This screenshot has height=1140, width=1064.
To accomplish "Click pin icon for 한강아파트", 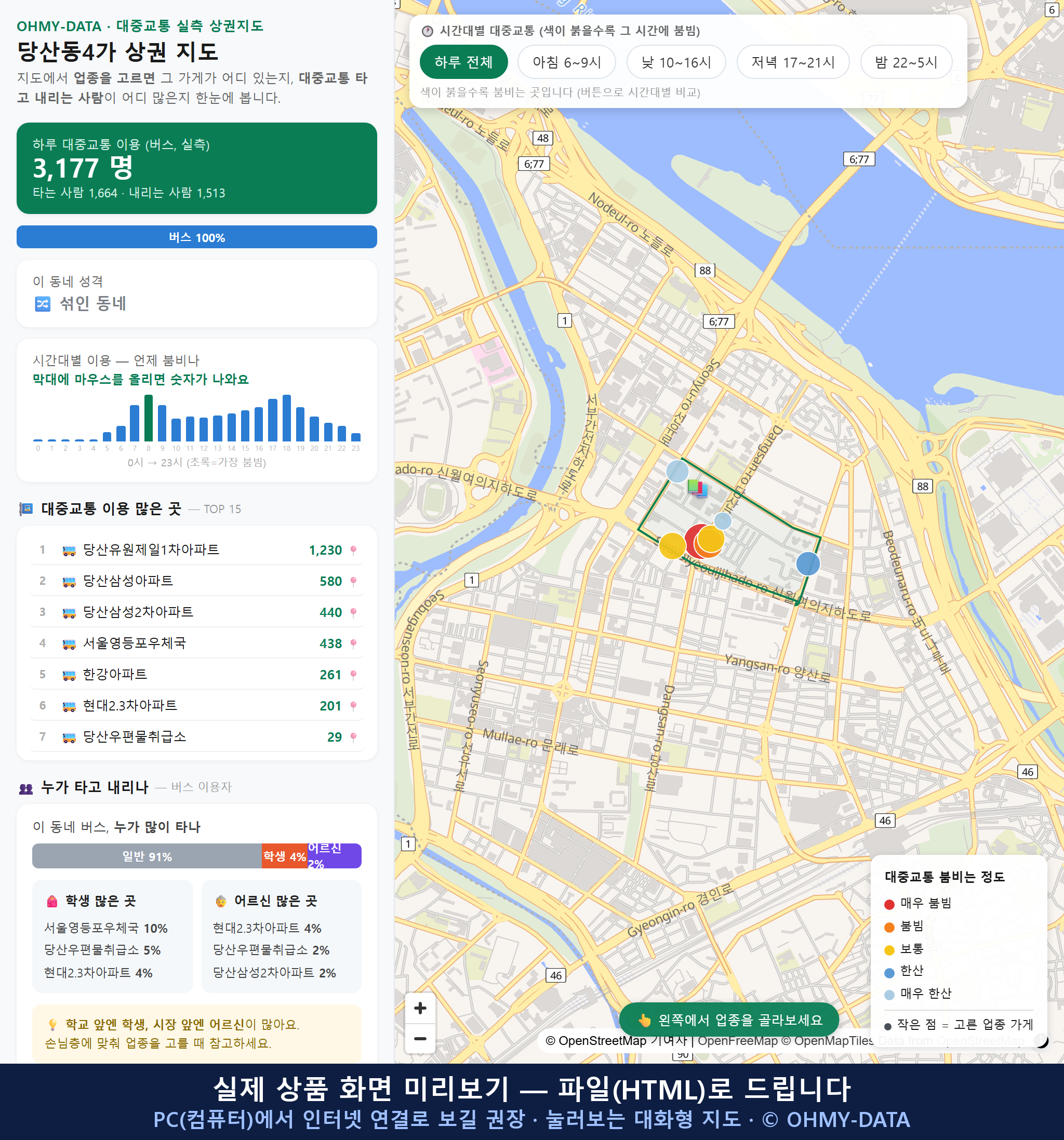I will click(x=353, y=675).
